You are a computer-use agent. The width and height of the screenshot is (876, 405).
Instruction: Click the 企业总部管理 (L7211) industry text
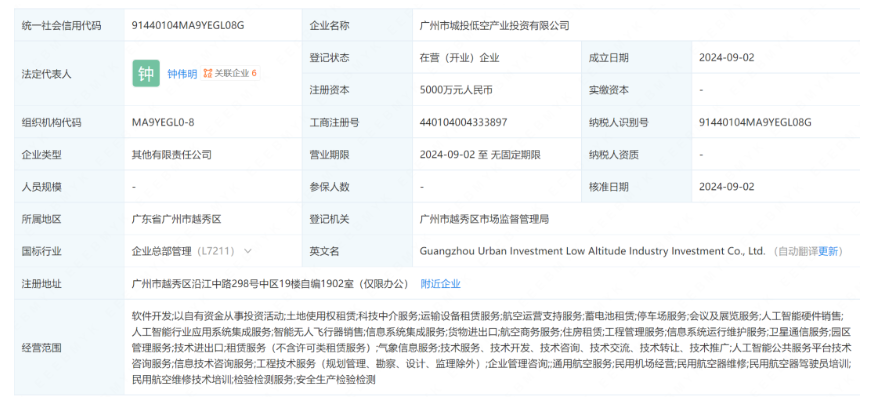click(x=183, y=251)
